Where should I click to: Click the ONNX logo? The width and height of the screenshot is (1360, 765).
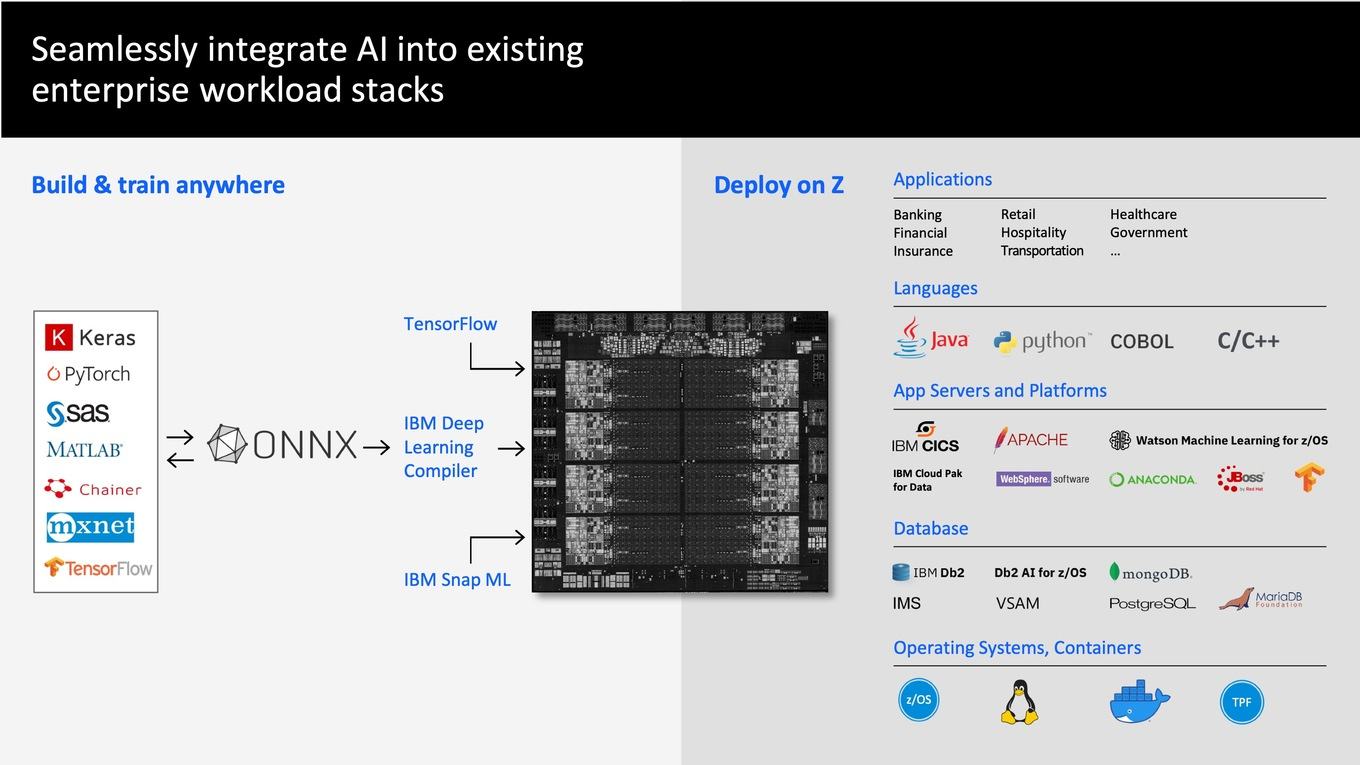282,446
